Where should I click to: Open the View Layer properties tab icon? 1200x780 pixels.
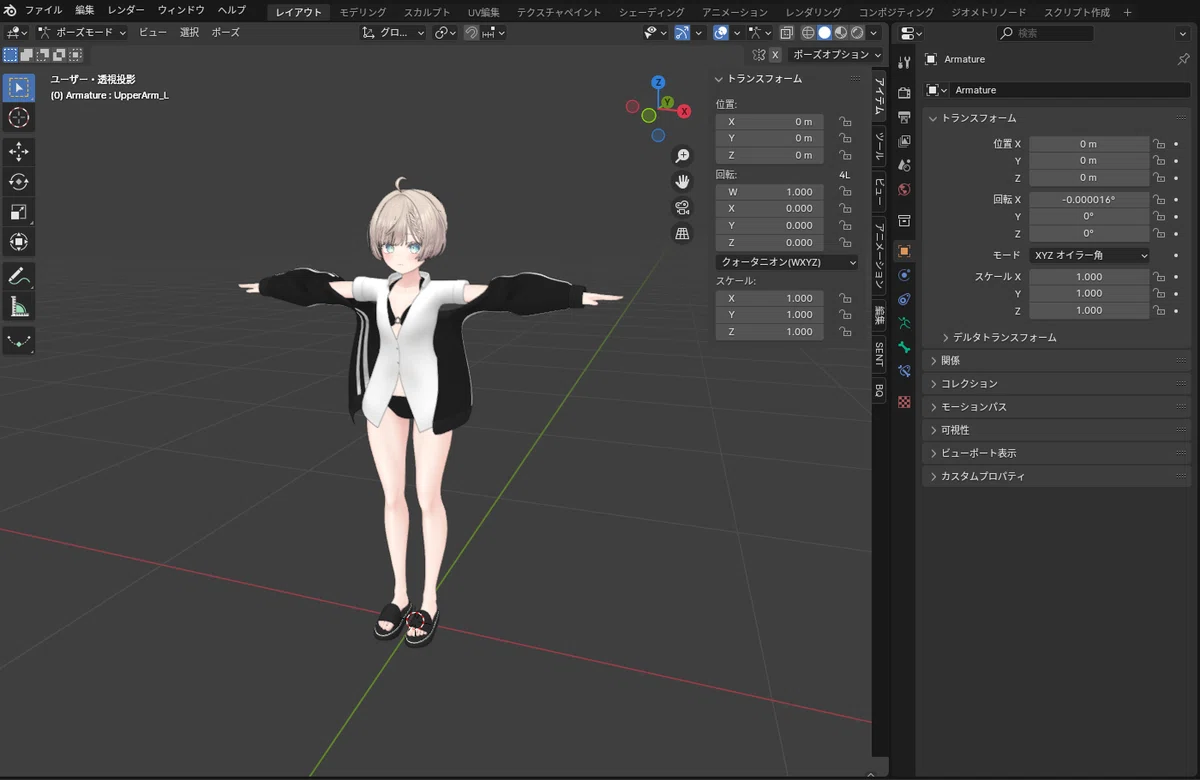point(904,141)
